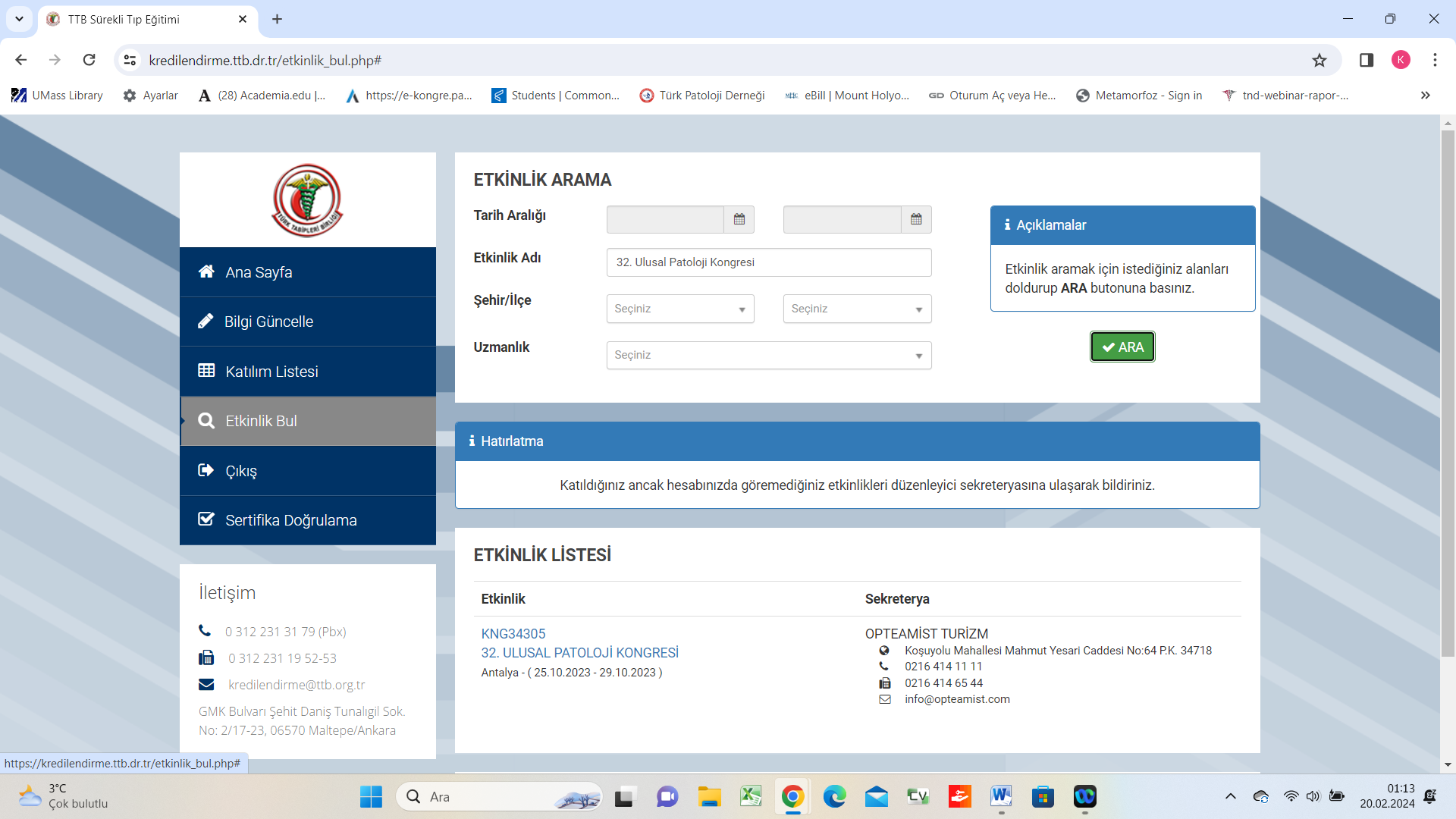Open Chrome side panel icon
The height and width of the screenshot is (819, 1456).
pyautogui.click(x=1367, y=60)
